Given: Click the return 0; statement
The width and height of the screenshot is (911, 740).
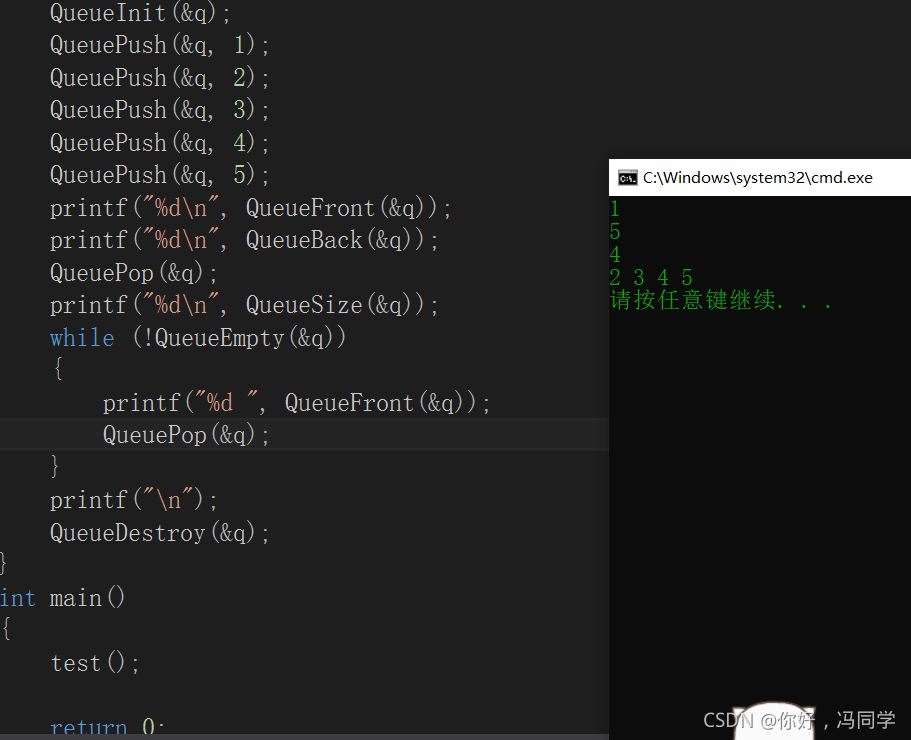Looking at the screenshot, I should tap(107, 727).
